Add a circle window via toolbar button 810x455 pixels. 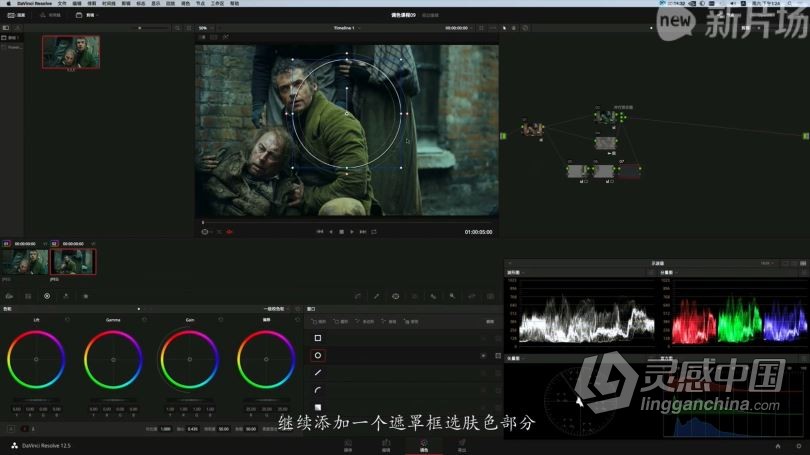point(341,322)
